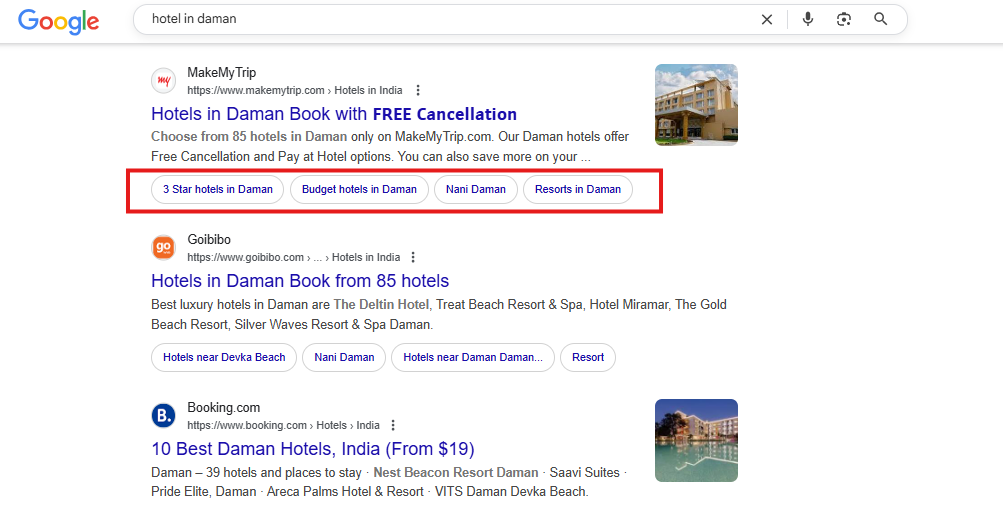This screenshot has width=1003, height=515.
Task: Open Booking.com result three-dot options
Action: pos(393,425)
